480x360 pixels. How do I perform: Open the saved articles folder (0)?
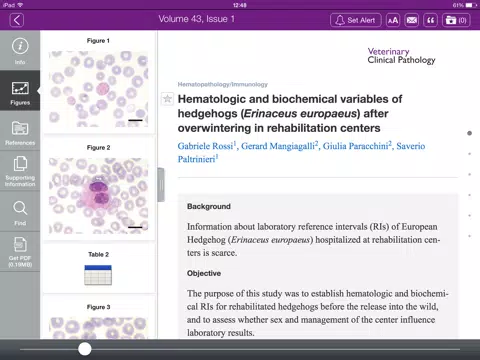click(x=456, y=20)
